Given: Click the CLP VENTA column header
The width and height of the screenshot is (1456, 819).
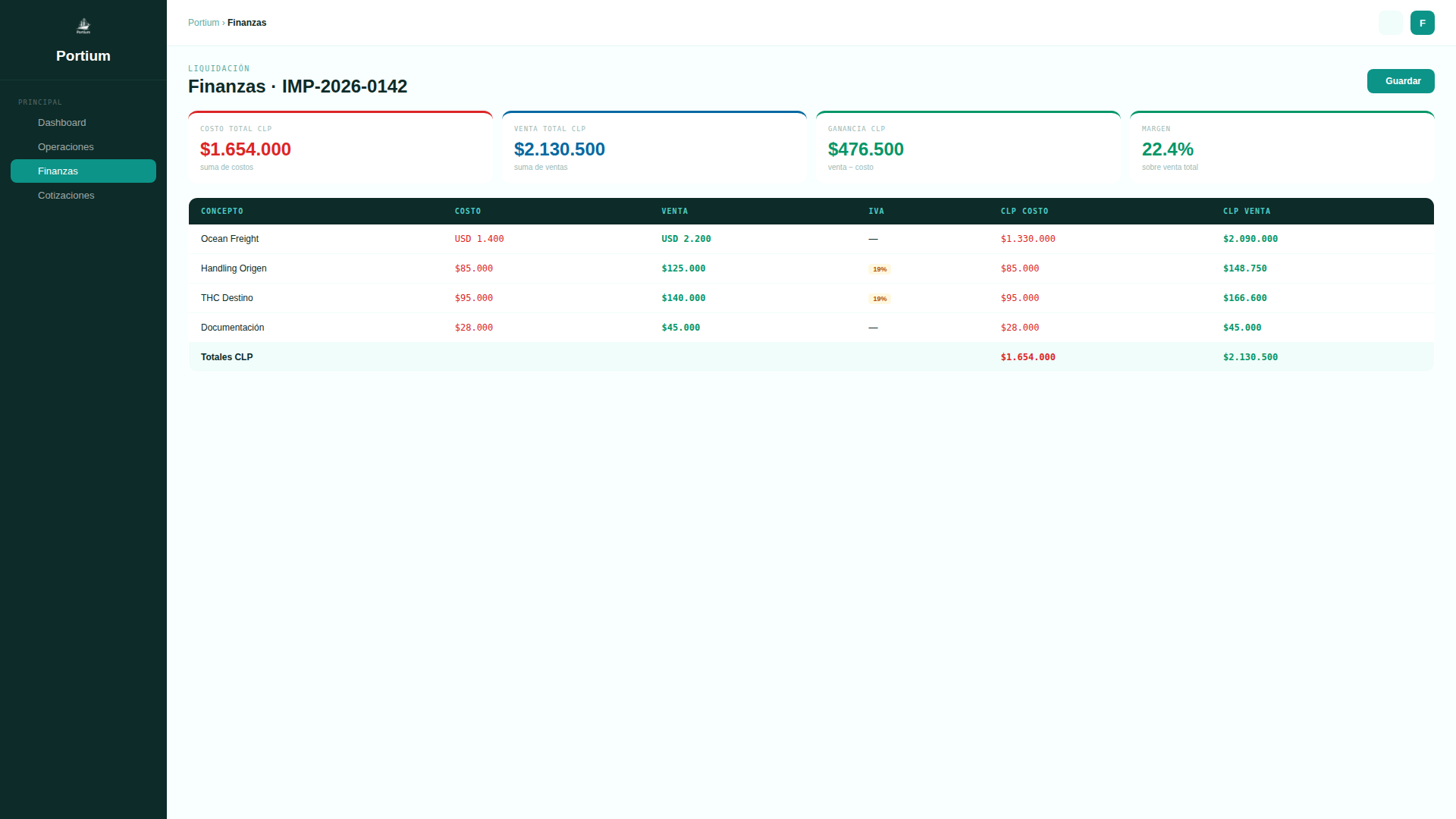Looking at the screenshot, I should 1247,212.
